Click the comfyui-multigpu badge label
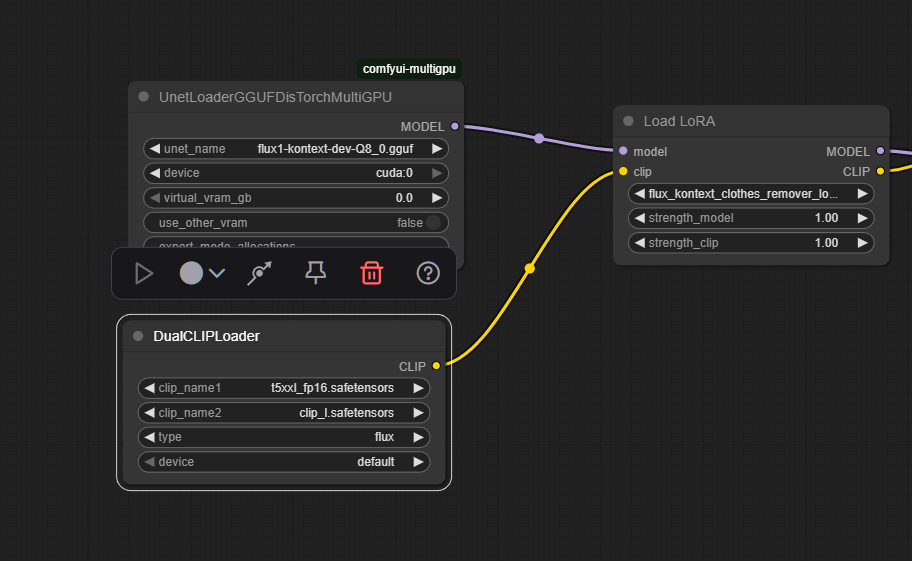 point(409,69)
